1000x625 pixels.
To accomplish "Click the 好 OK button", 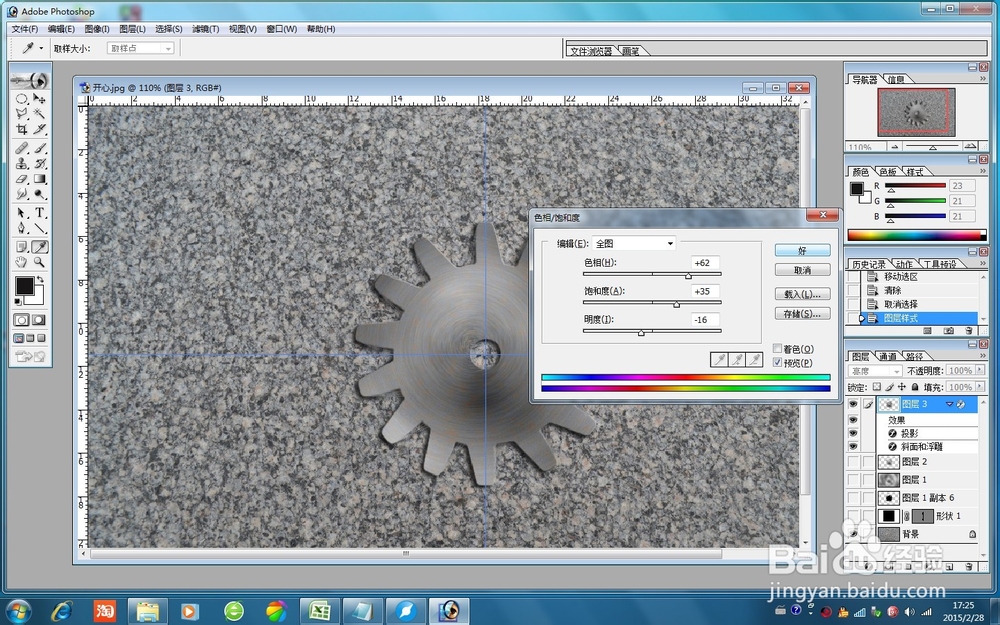I will click(802, 251).
